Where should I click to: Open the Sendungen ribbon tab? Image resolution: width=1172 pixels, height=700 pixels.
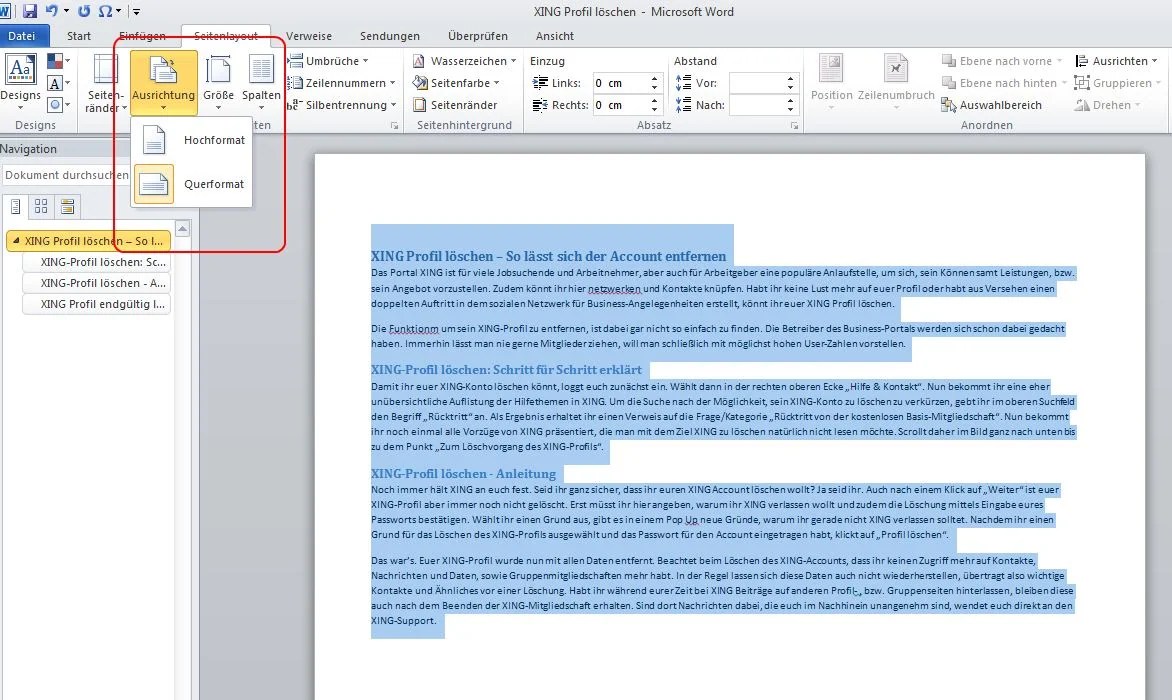click(x=389, y=36)
